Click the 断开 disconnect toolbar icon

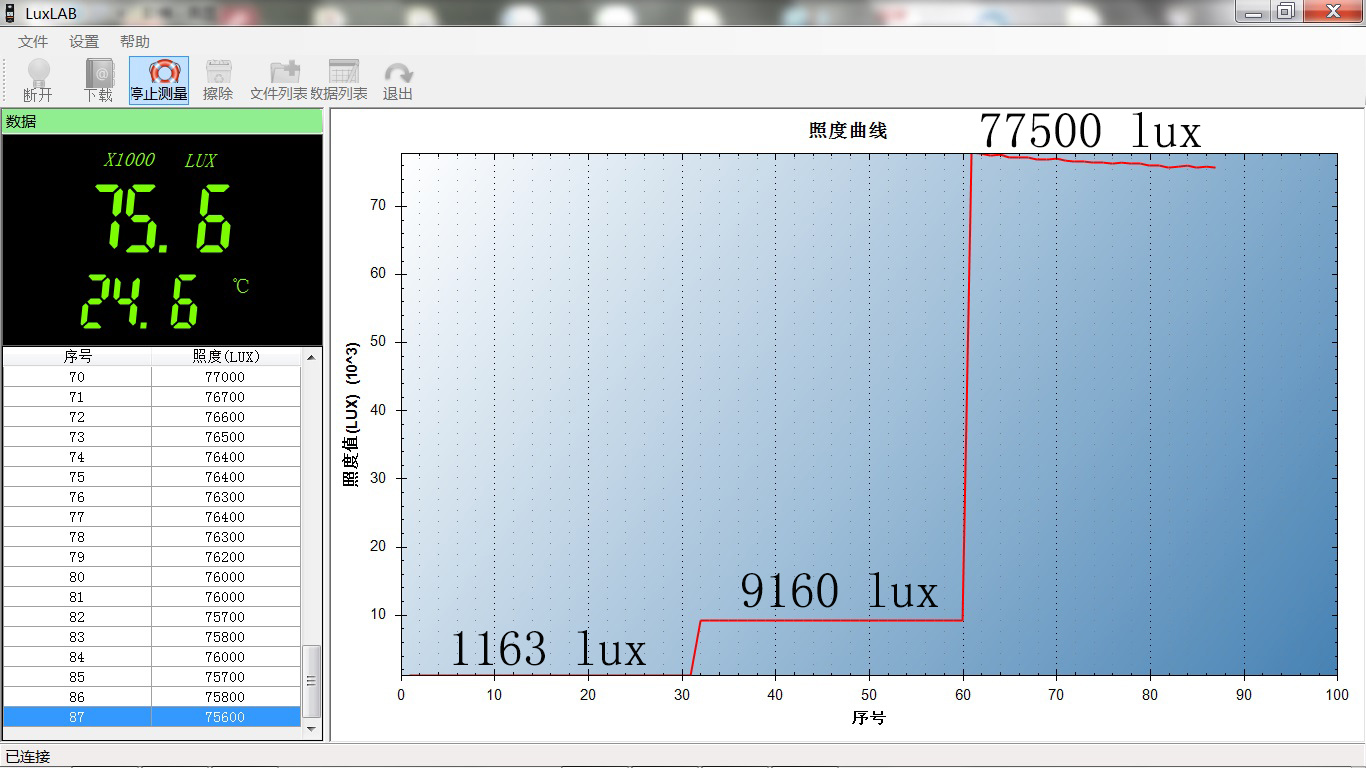pyautogui.click(x=38, y=80)
